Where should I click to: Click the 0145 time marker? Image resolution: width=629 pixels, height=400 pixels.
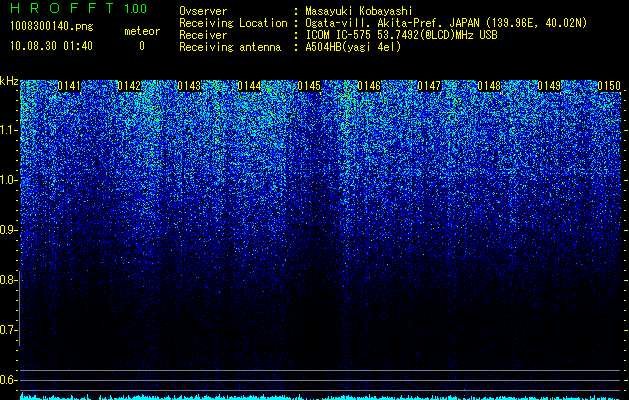(x=309, y=86)
